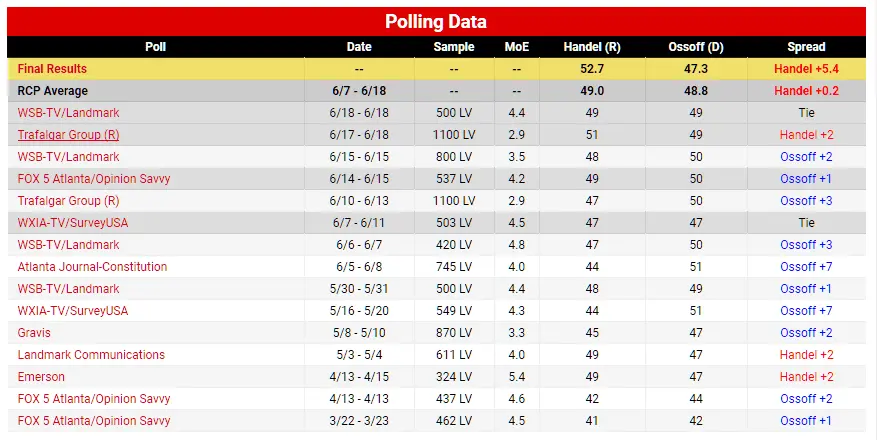Open the Emerson poll link

(x=41, y=377)
